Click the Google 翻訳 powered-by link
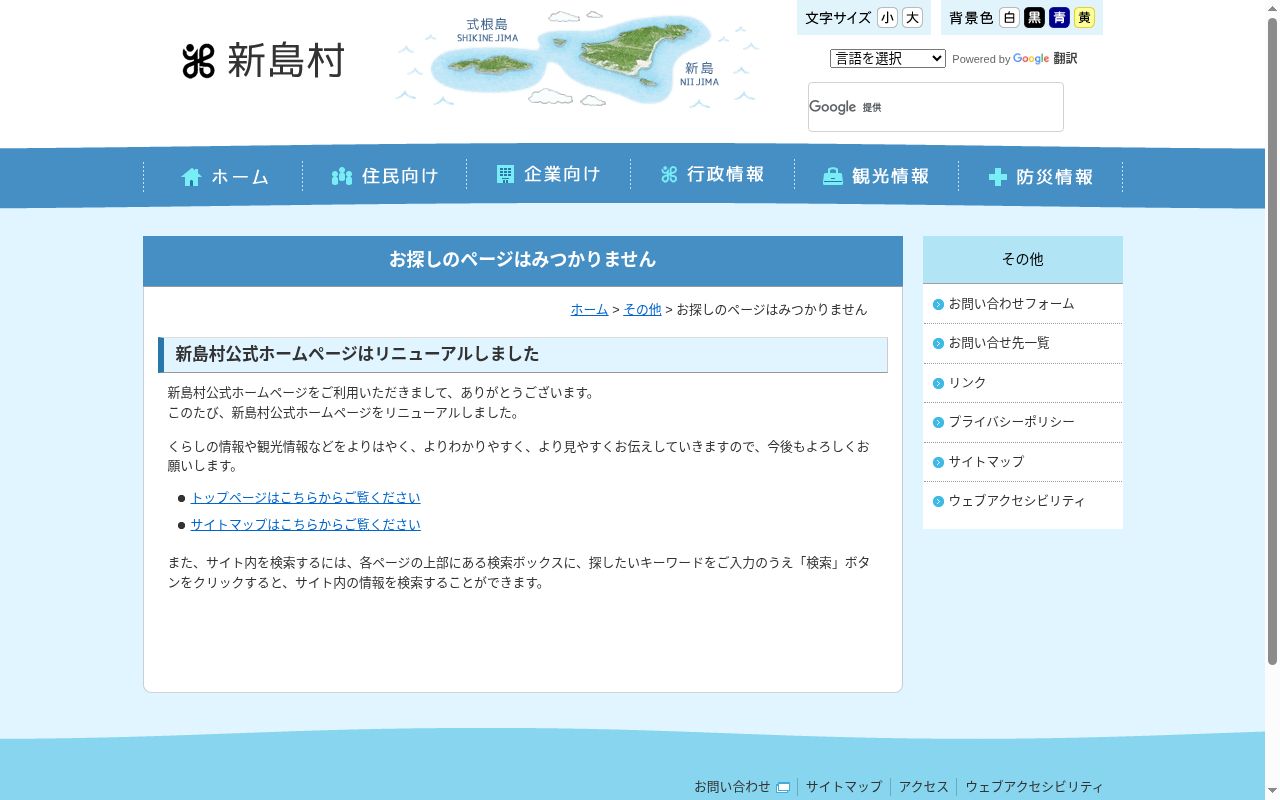The width and height of the screenshot is (1280, 800). pyautogui.click(x=1045, y=59)
